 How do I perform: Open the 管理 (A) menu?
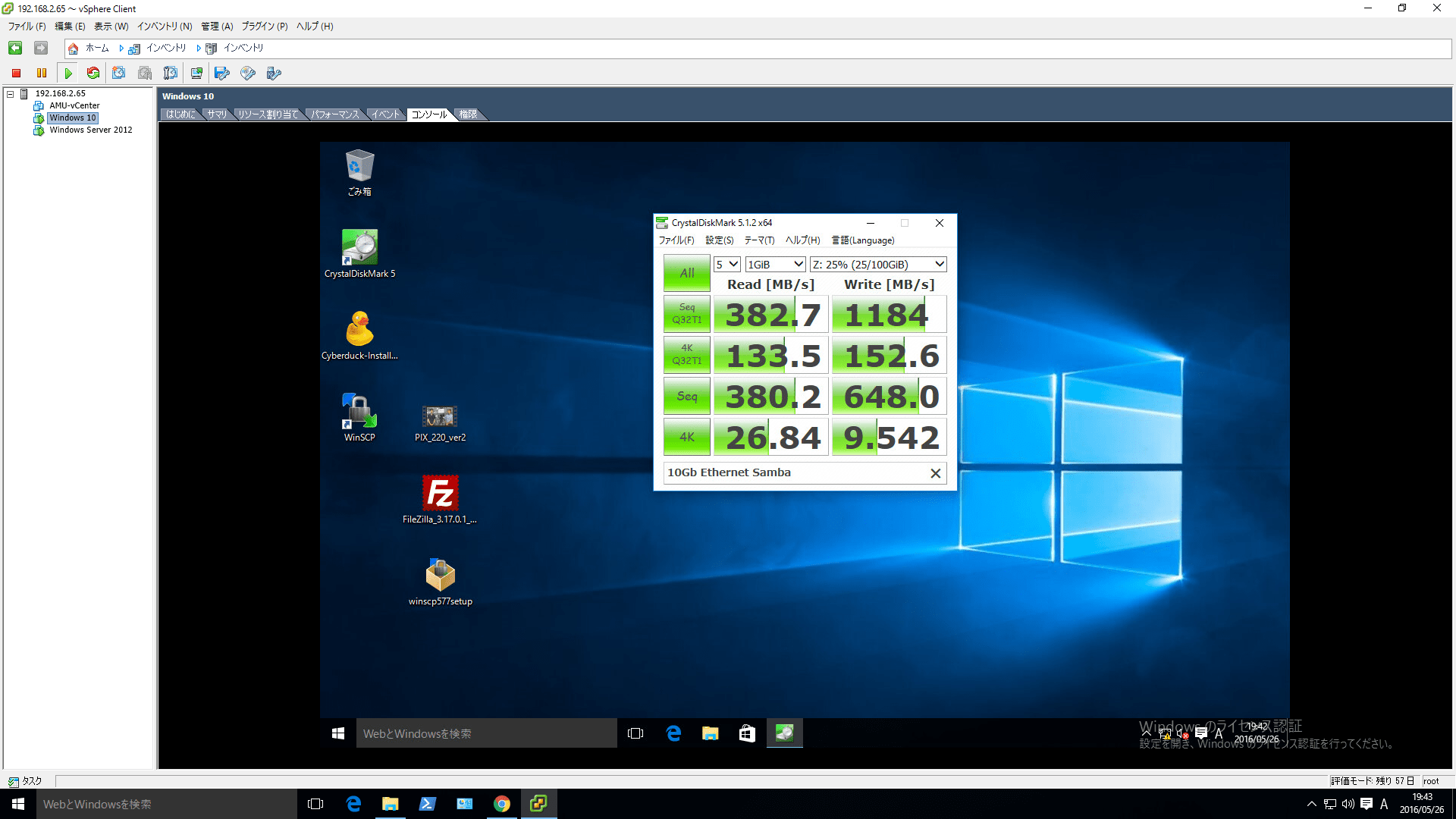[x=217, y=27]
